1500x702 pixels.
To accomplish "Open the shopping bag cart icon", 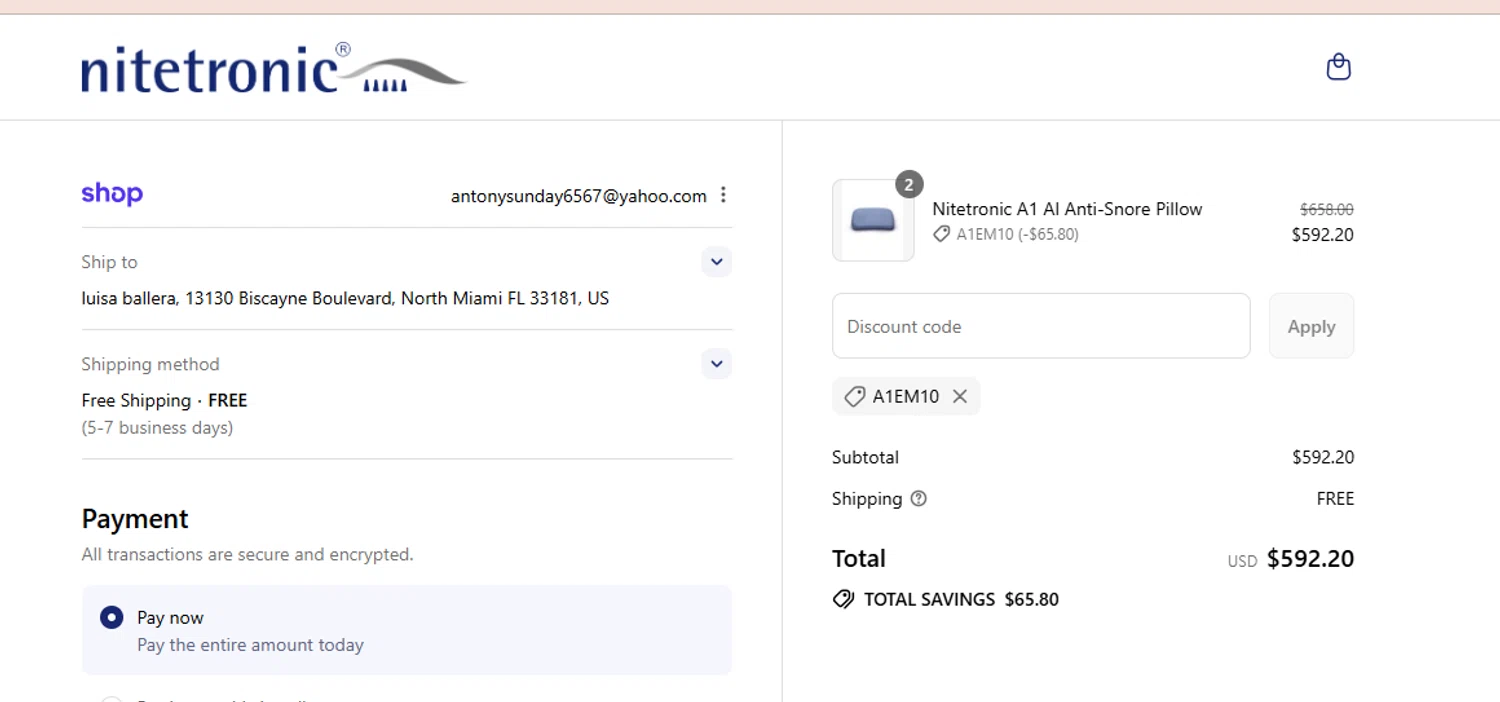I will coord(1338,67).
